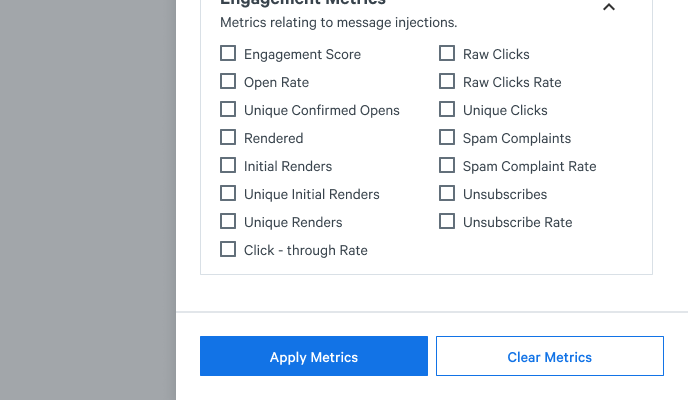Check the Raw Clicks Rate metric
688x400 pixels.
tap(447, 82)
